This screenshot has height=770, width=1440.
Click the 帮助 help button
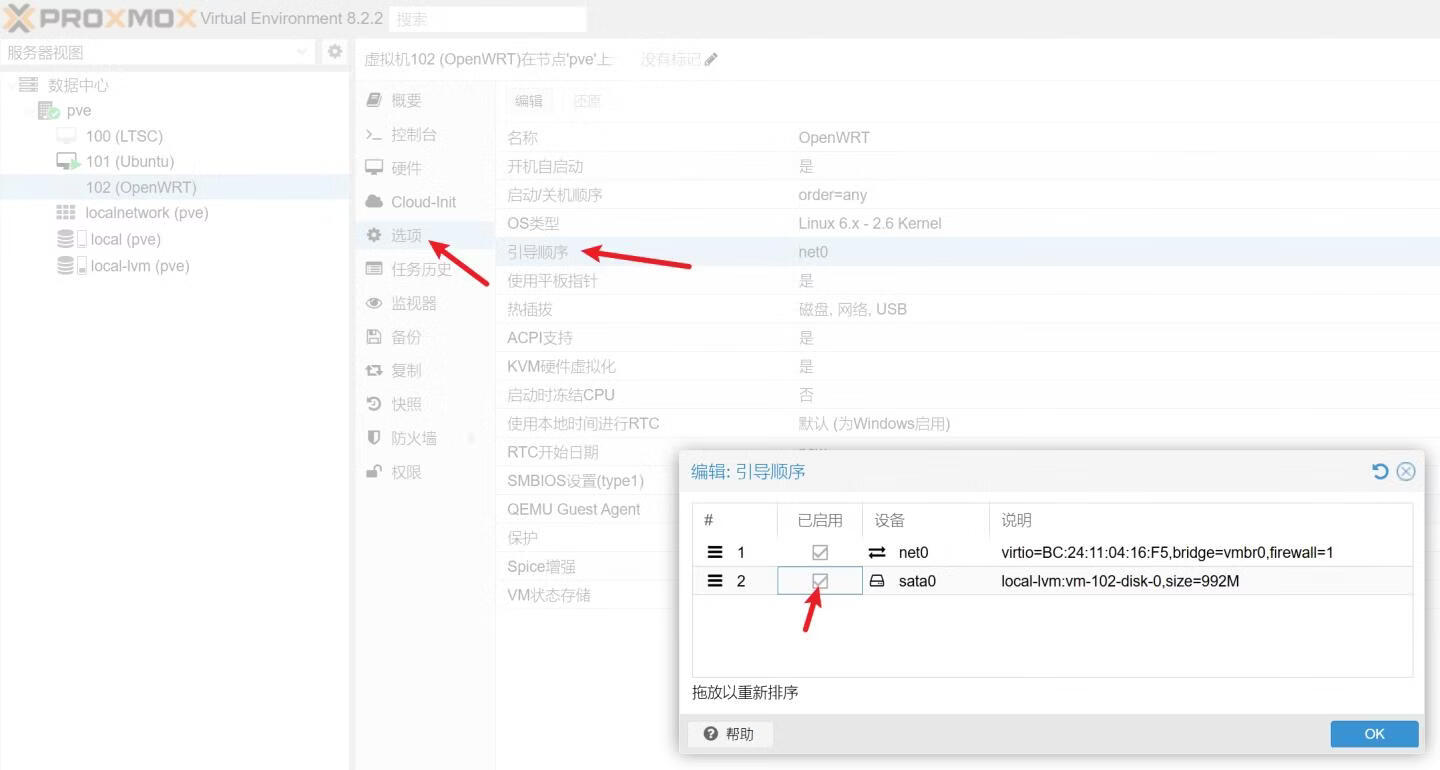point(730,734)
